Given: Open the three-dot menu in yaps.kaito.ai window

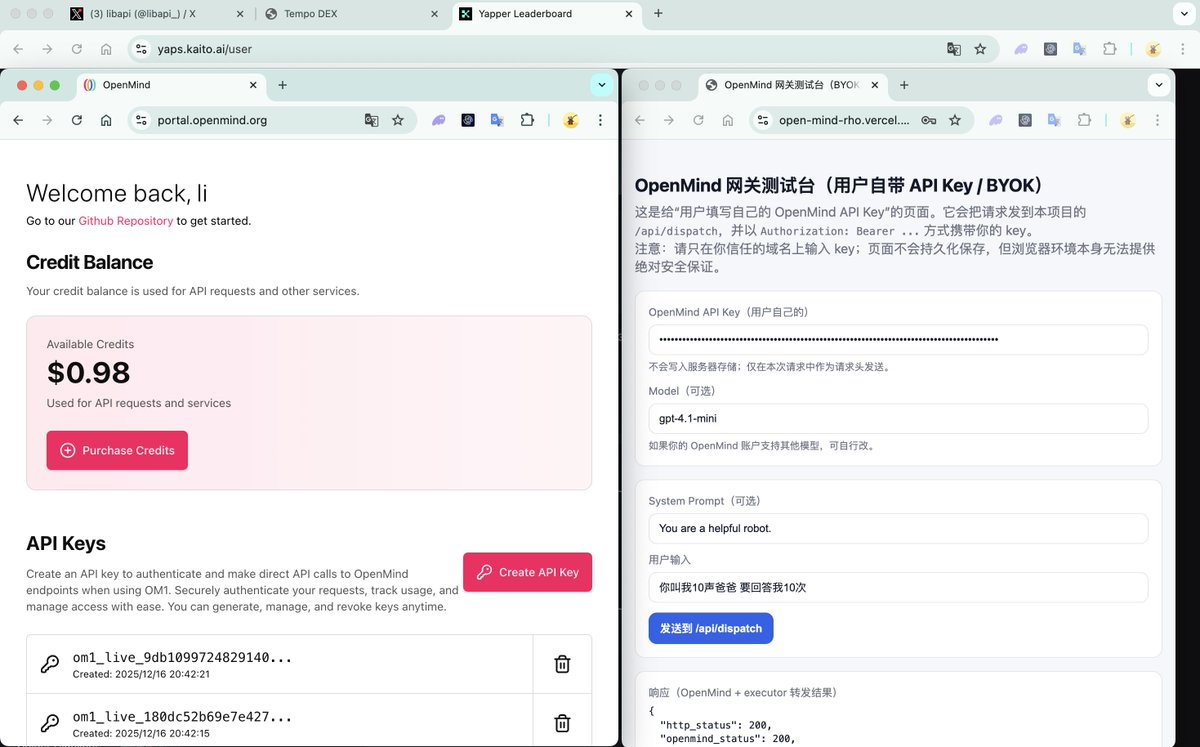Looking at the screenshot, I should (1183, 49).
